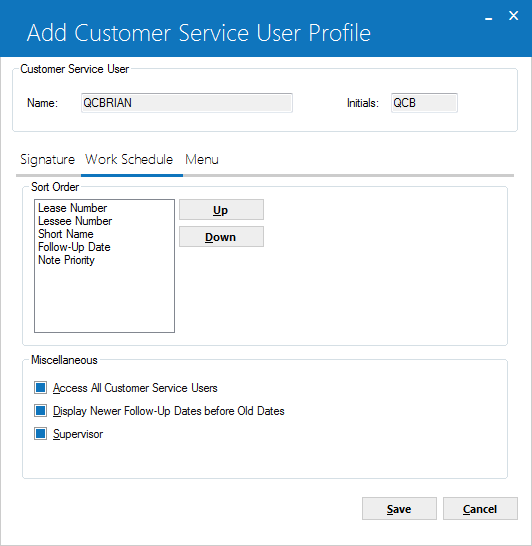Screen dimensions: 532x546
Task: Click the Down button for sort order
Action: [221, 237]
